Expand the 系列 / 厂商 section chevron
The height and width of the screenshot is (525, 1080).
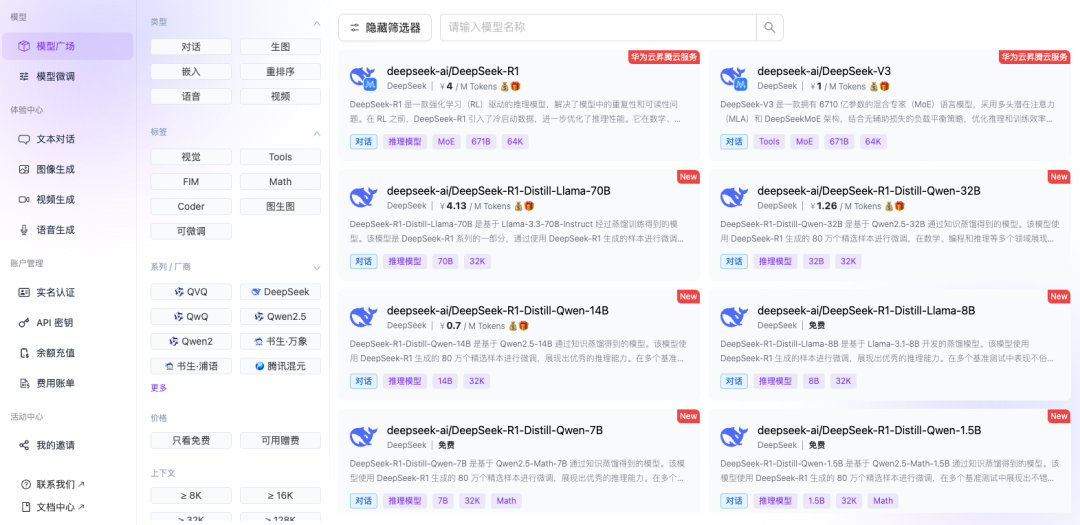[x=317, y=267]
